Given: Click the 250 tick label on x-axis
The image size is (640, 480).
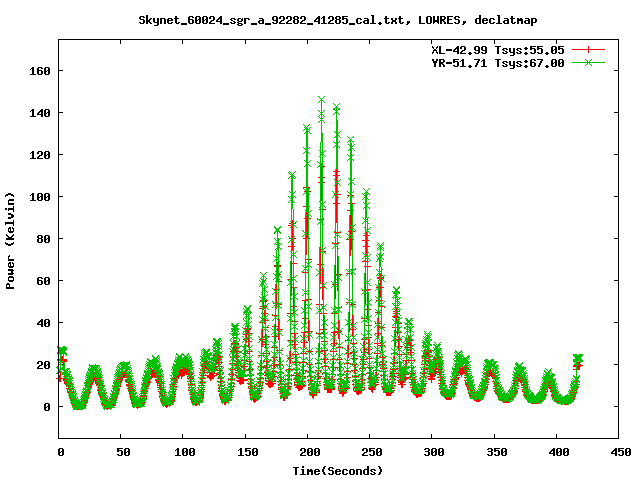Looking at the screenshot, I should pos(372,452).
